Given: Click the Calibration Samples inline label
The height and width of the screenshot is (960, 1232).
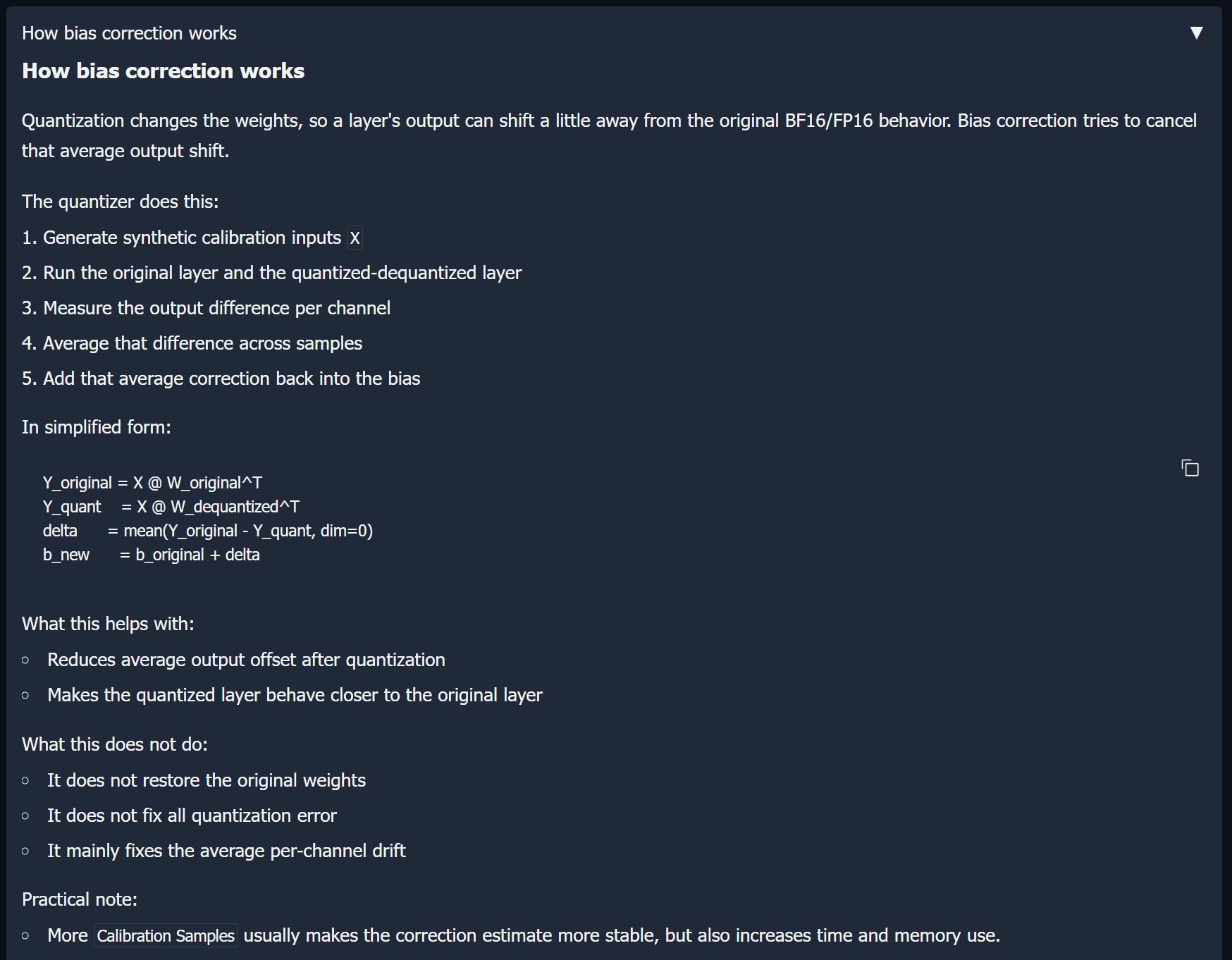Looking at the screenshot, I should [x=166, y=936].
